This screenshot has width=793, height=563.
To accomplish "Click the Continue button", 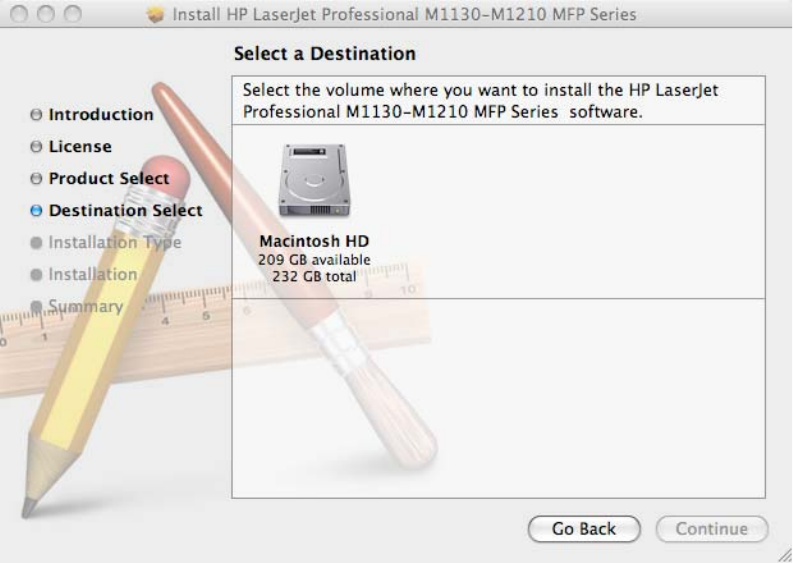I will coord(712,529).
